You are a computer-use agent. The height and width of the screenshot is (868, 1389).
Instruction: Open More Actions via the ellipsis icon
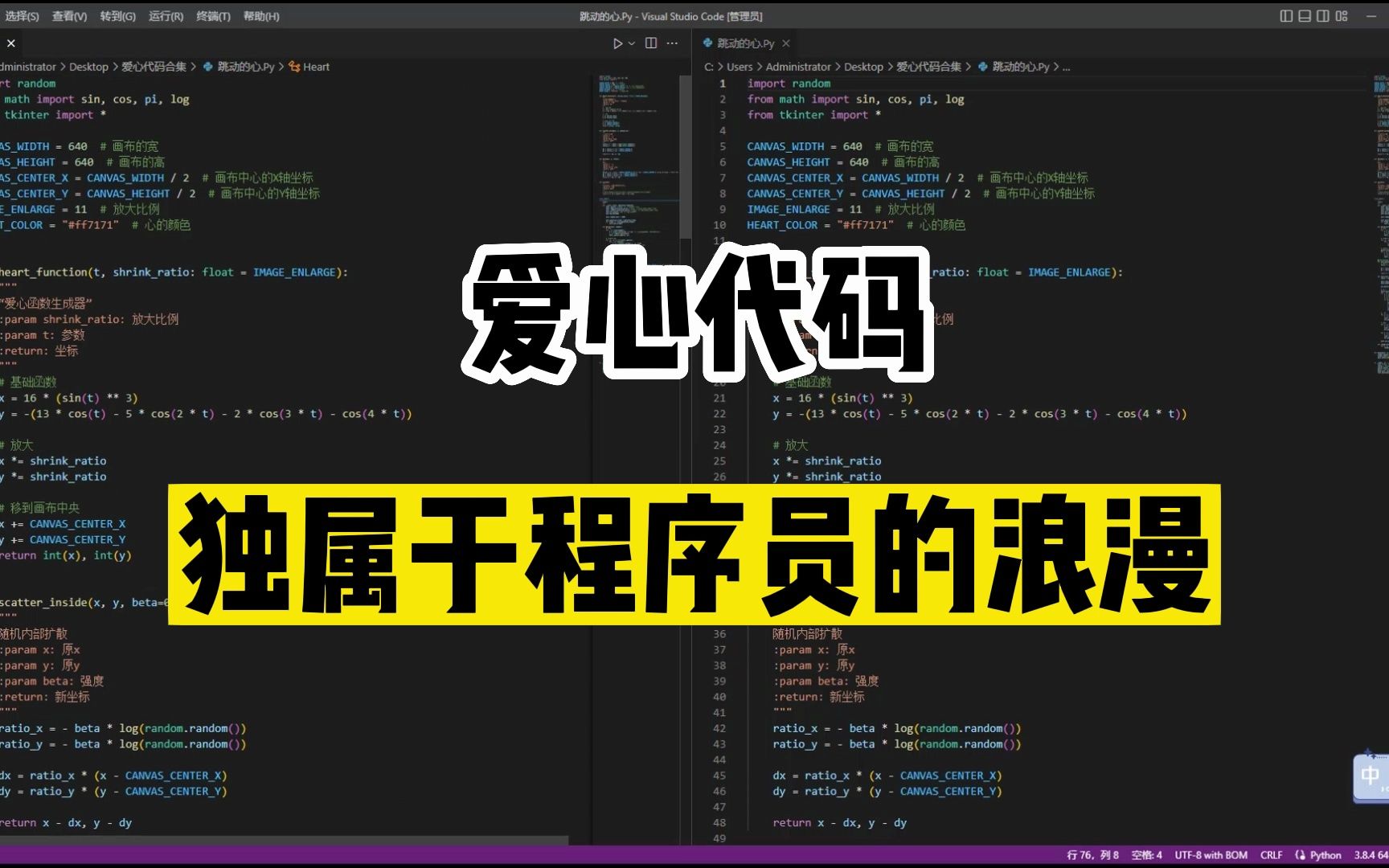pyautogui.click(x=672, y=43)
